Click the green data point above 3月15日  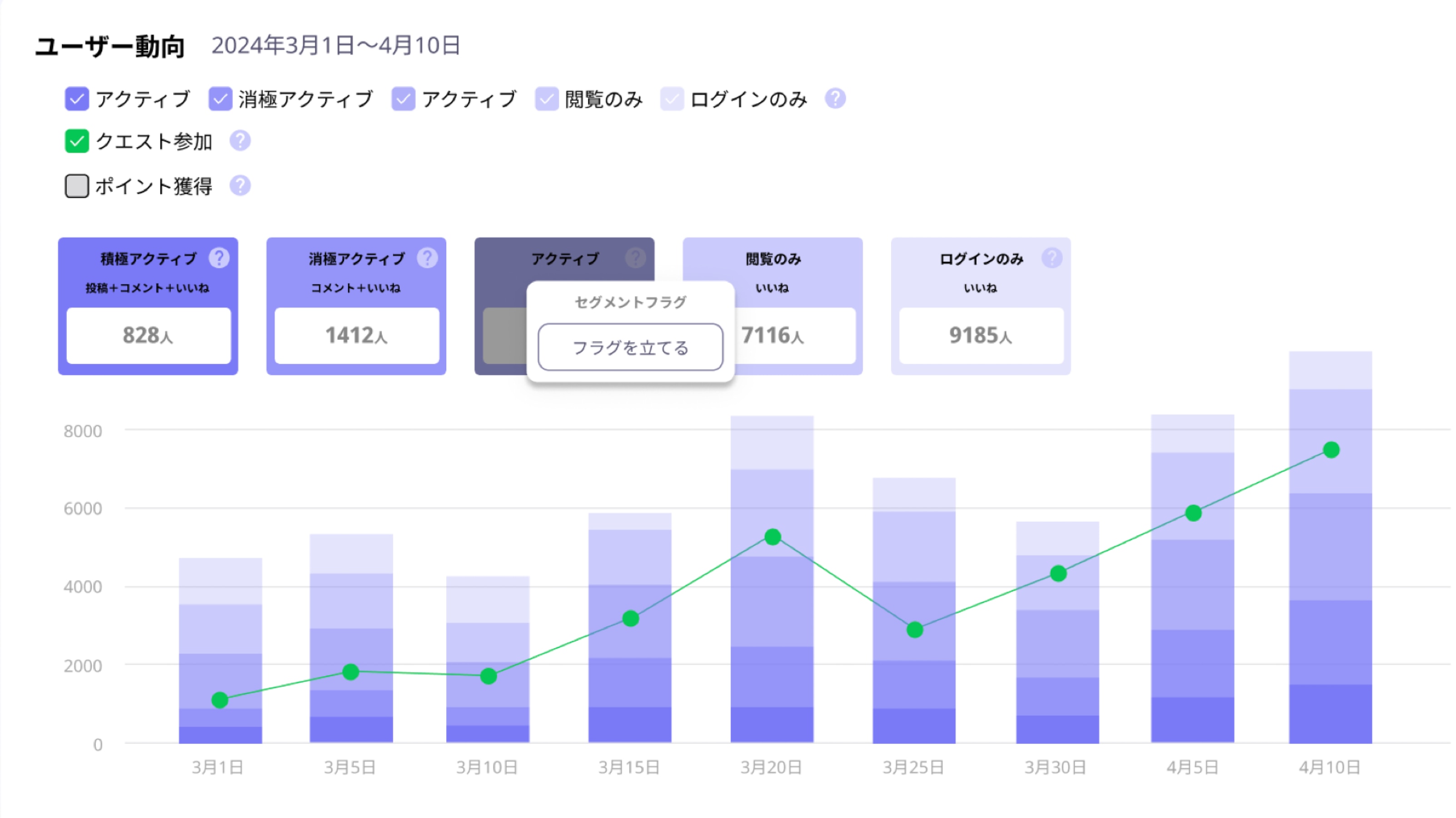point(631,619)
